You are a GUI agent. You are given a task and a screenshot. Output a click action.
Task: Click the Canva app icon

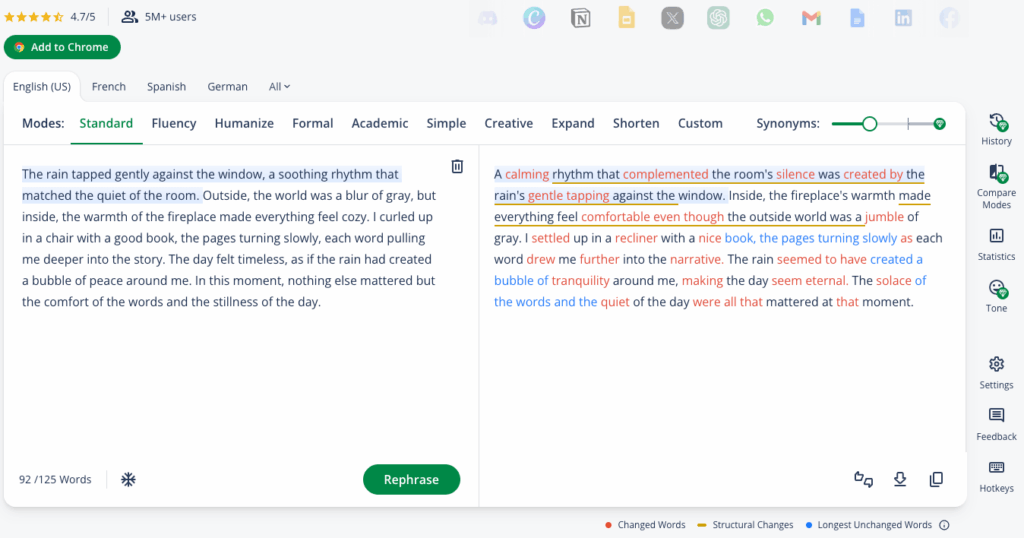pyautogui.click(x=534, y=18)
